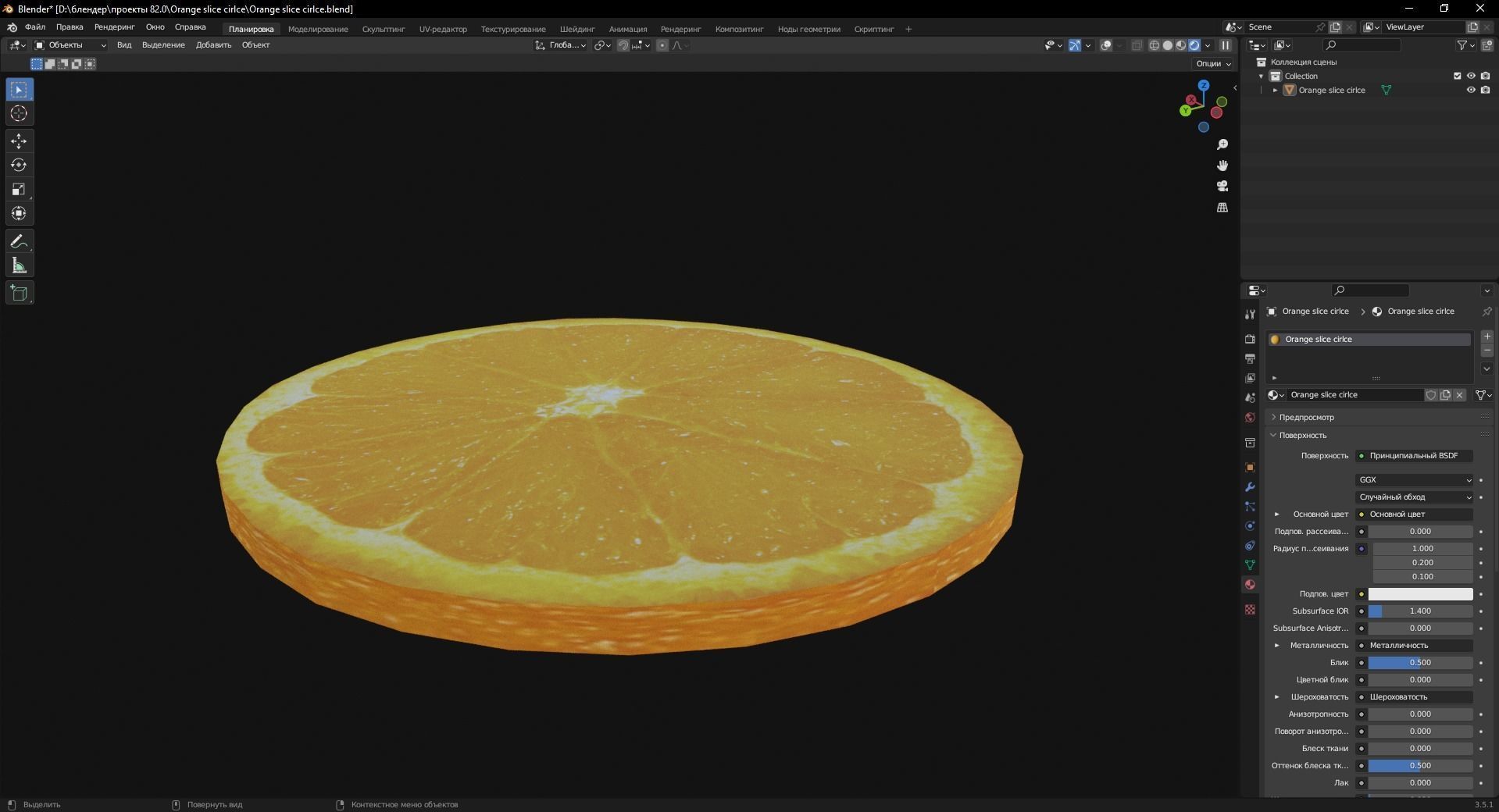The height and width of the screenshot is (812, 1499).
Task: Select the Annotate tool
Action: pos(19,241)
